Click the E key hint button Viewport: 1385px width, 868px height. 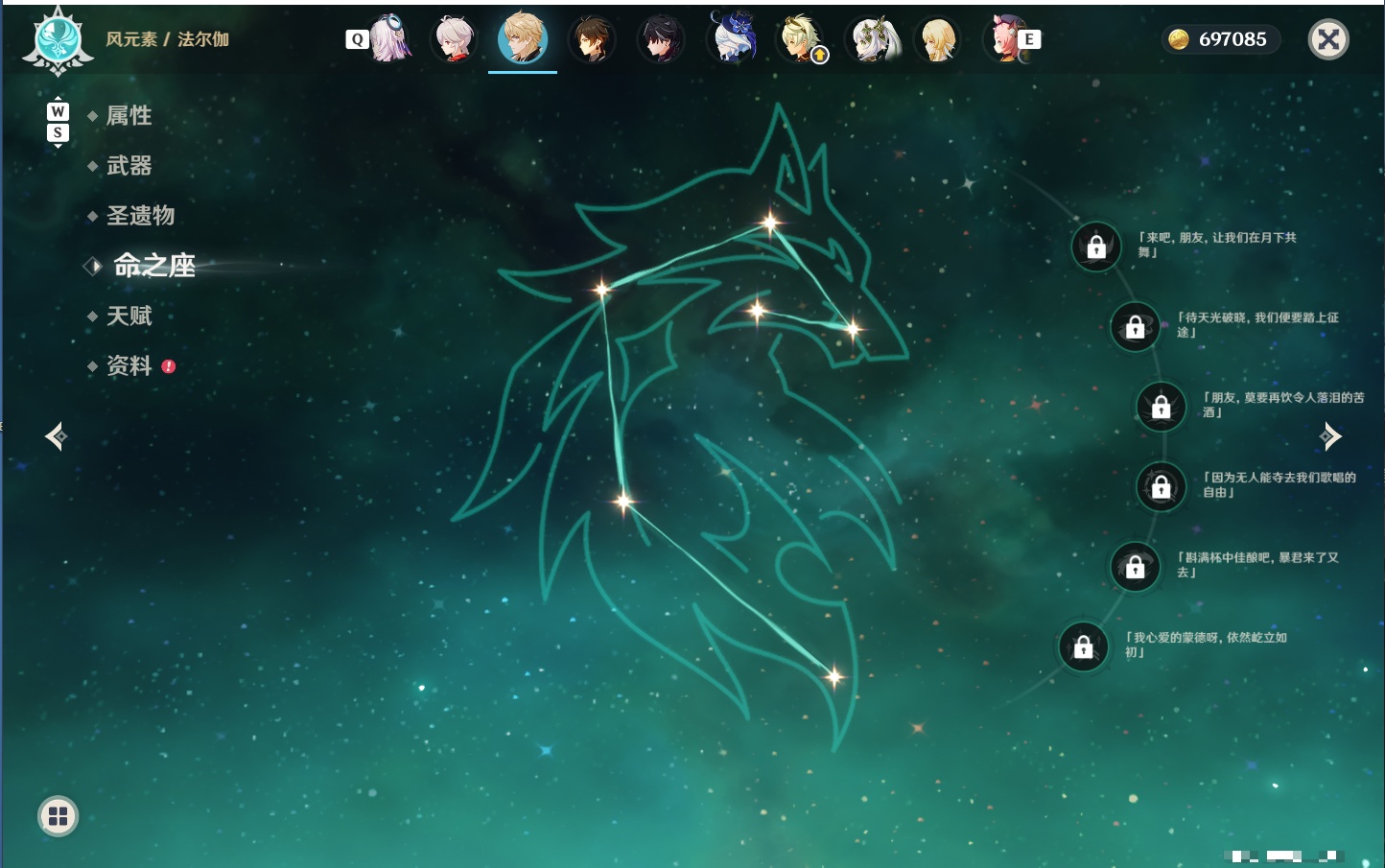1029,39
